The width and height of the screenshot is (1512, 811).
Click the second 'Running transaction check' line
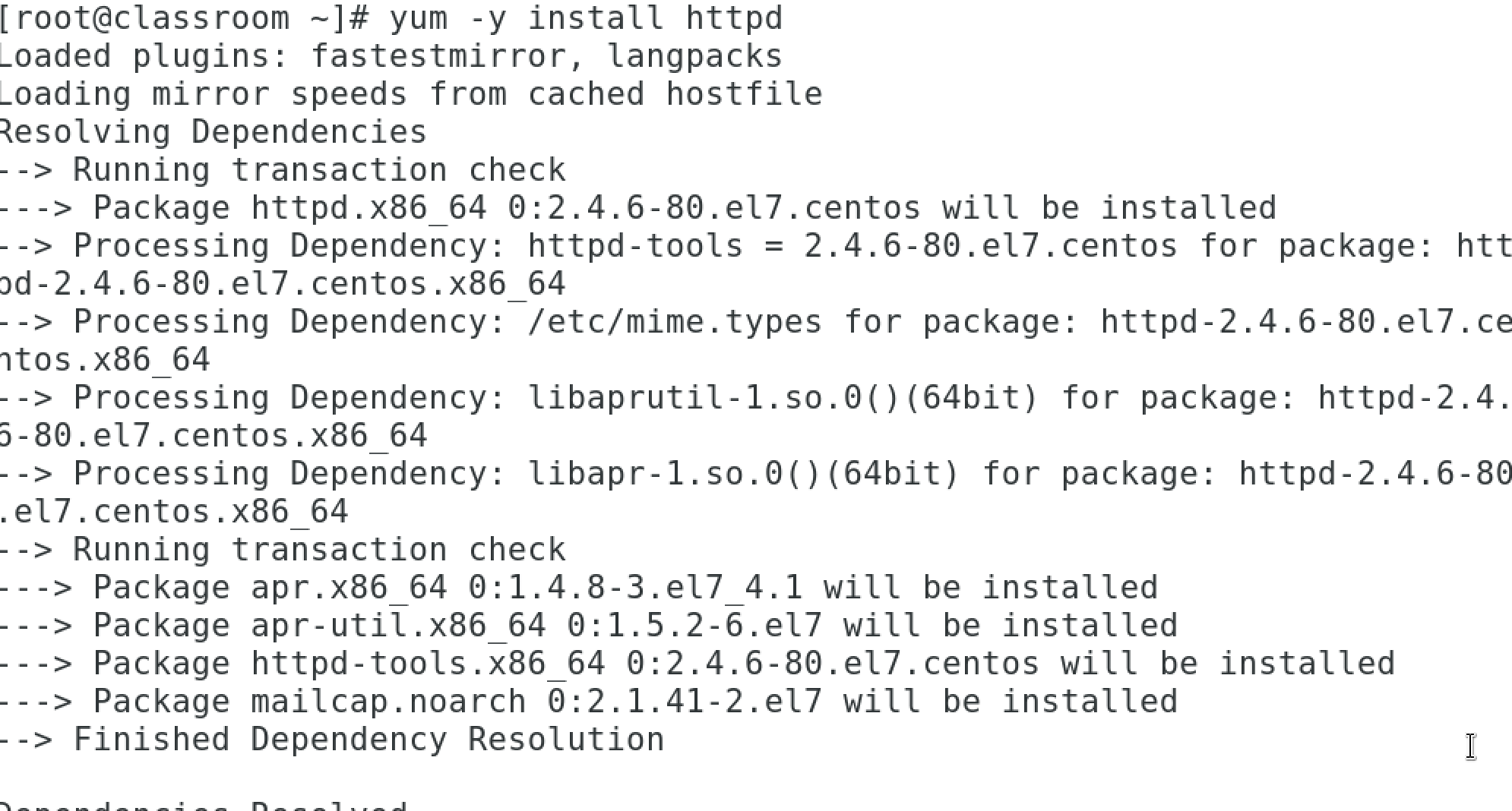pyautogui.click(x=283, y=550)
